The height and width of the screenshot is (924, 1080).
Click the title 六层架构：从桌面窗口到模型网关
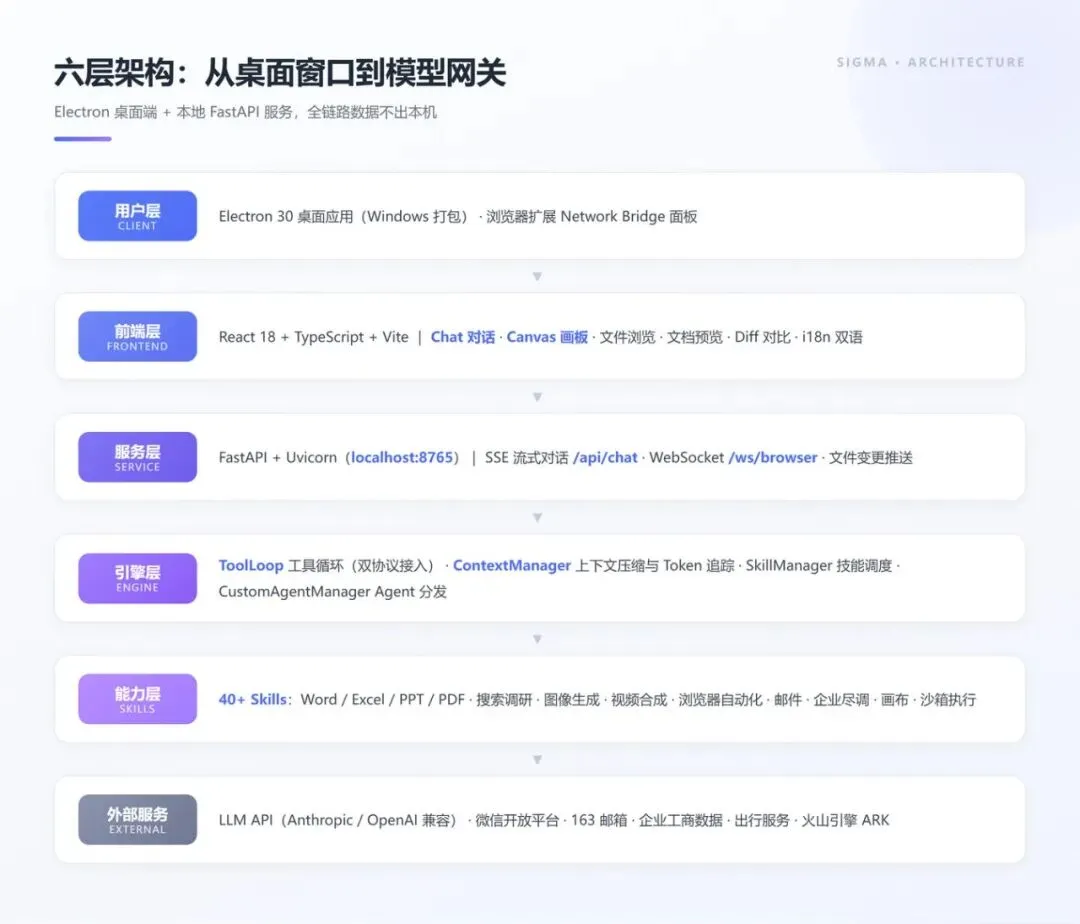[x=280, y=73]
